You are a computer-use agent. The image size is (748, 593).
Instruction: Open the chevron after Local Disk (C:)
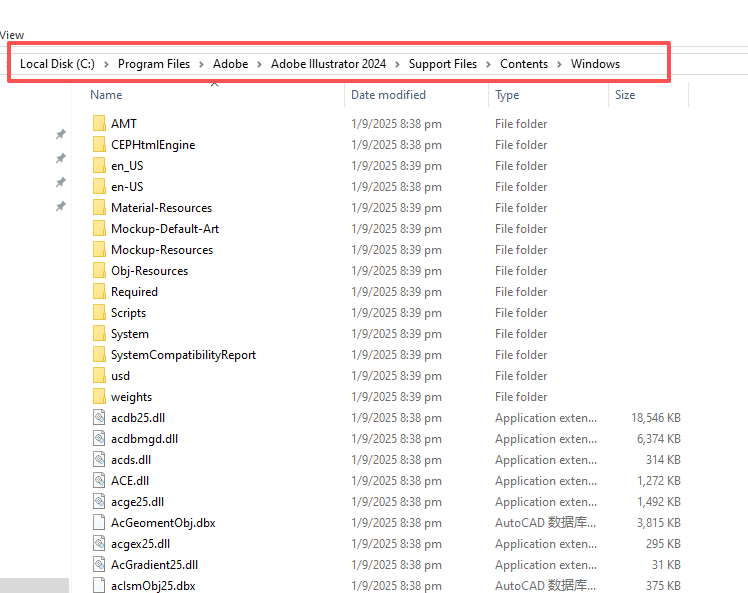(106, 64)
